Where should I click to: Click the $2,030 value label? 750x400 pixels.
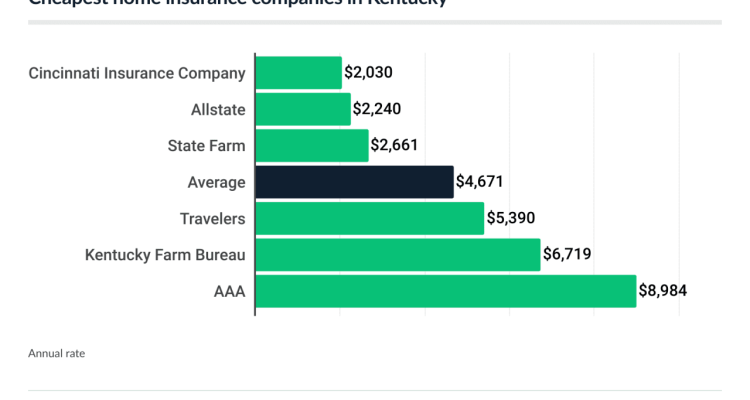[x=367, y=73]
